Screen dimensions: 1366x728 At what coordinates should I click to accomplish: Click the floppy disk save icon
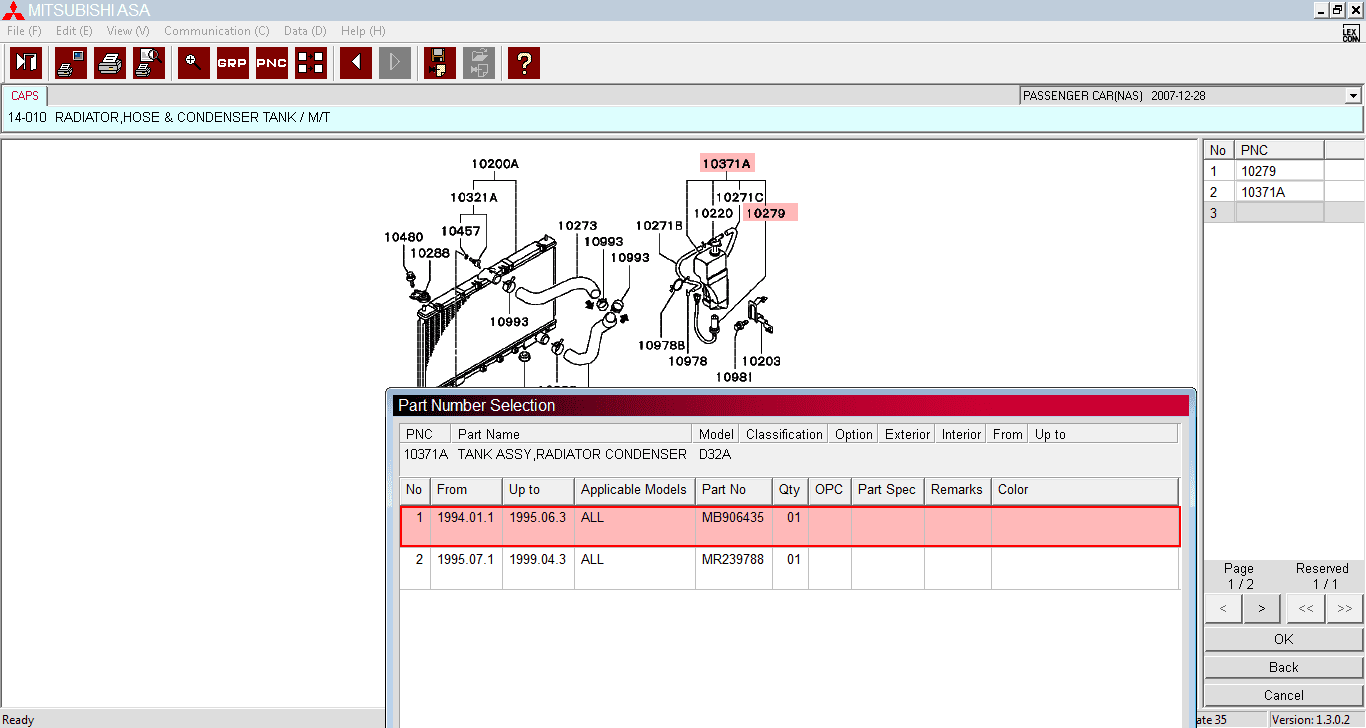440,63
